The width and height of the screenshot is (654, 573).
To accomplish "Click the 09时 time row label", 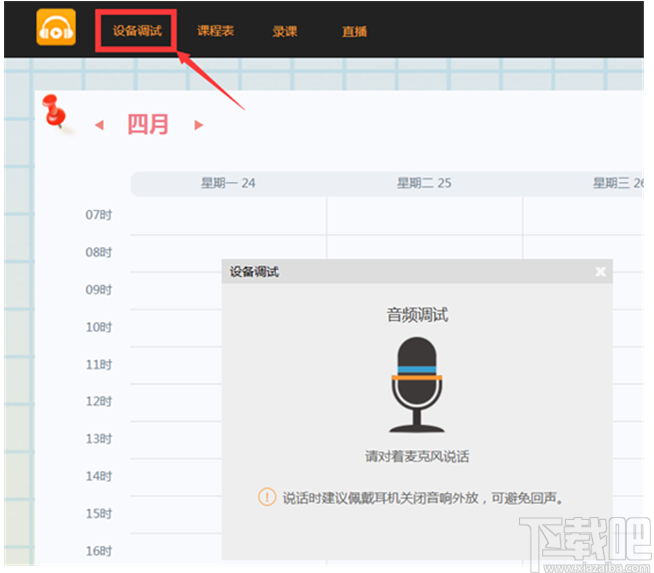I will pos(99,290).
